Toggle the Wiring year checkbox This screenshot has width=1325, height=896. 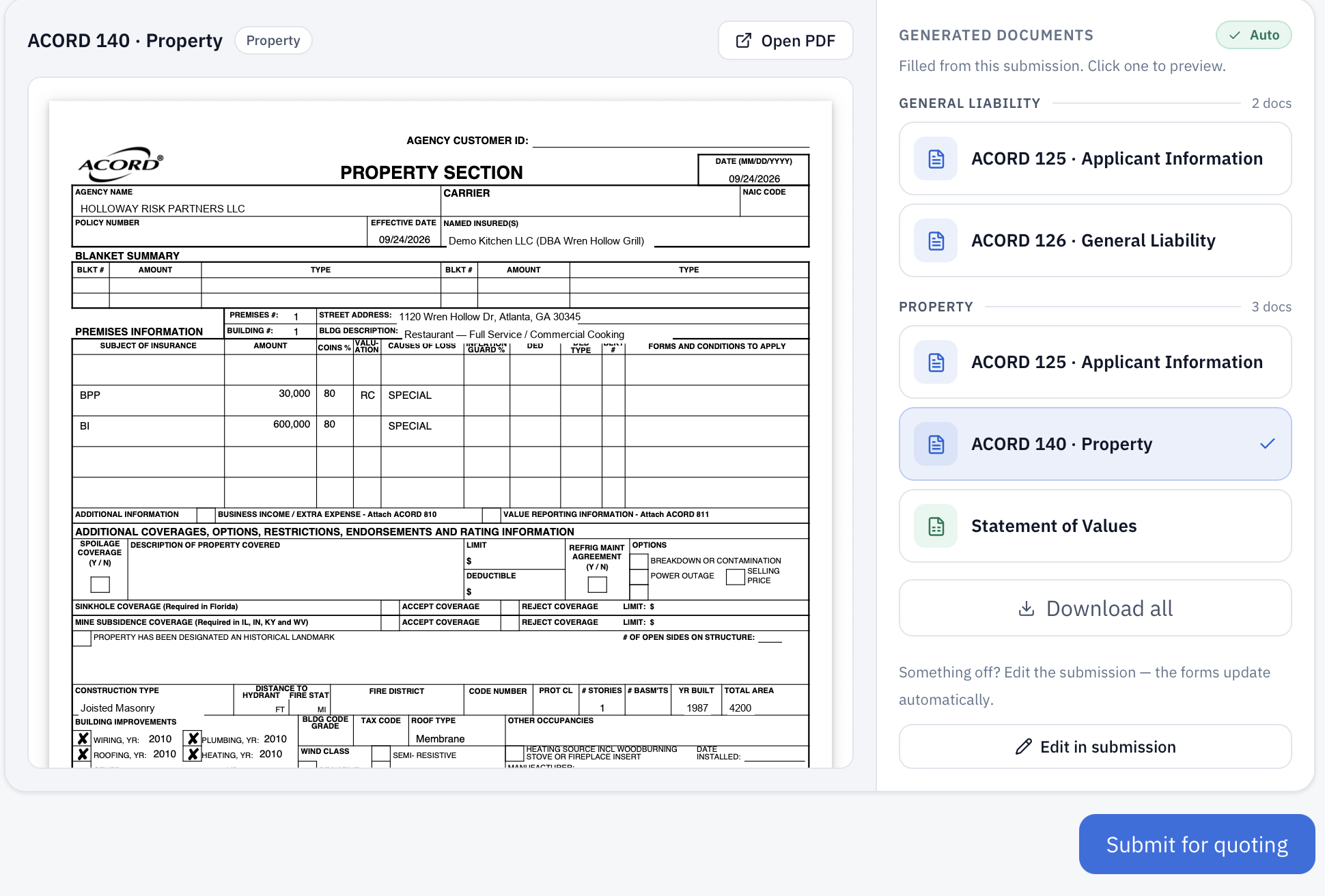(x=83, y=738)
